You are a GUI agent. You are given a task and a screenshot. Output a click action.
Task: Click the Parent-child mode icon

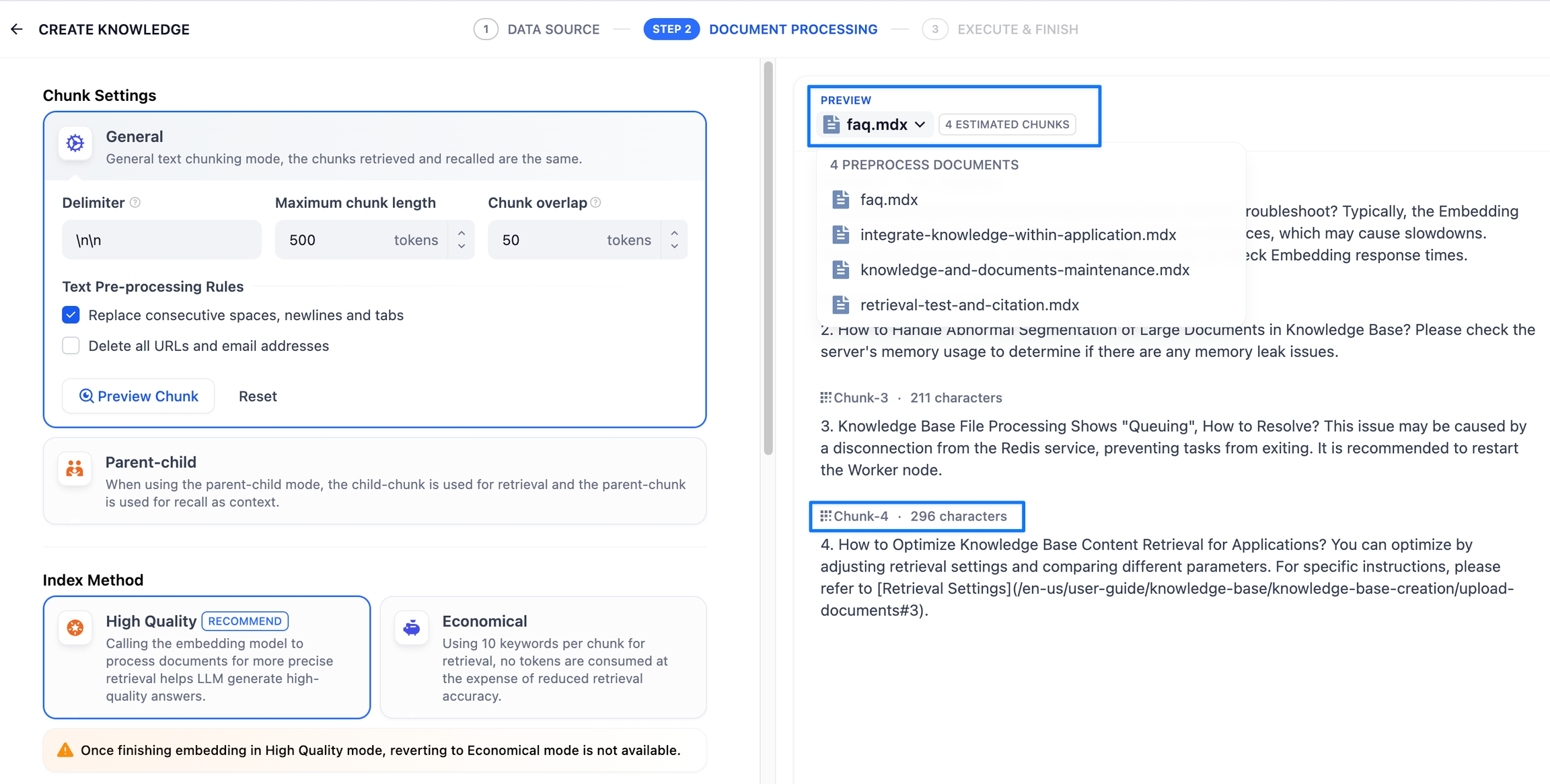pos(75,469)
